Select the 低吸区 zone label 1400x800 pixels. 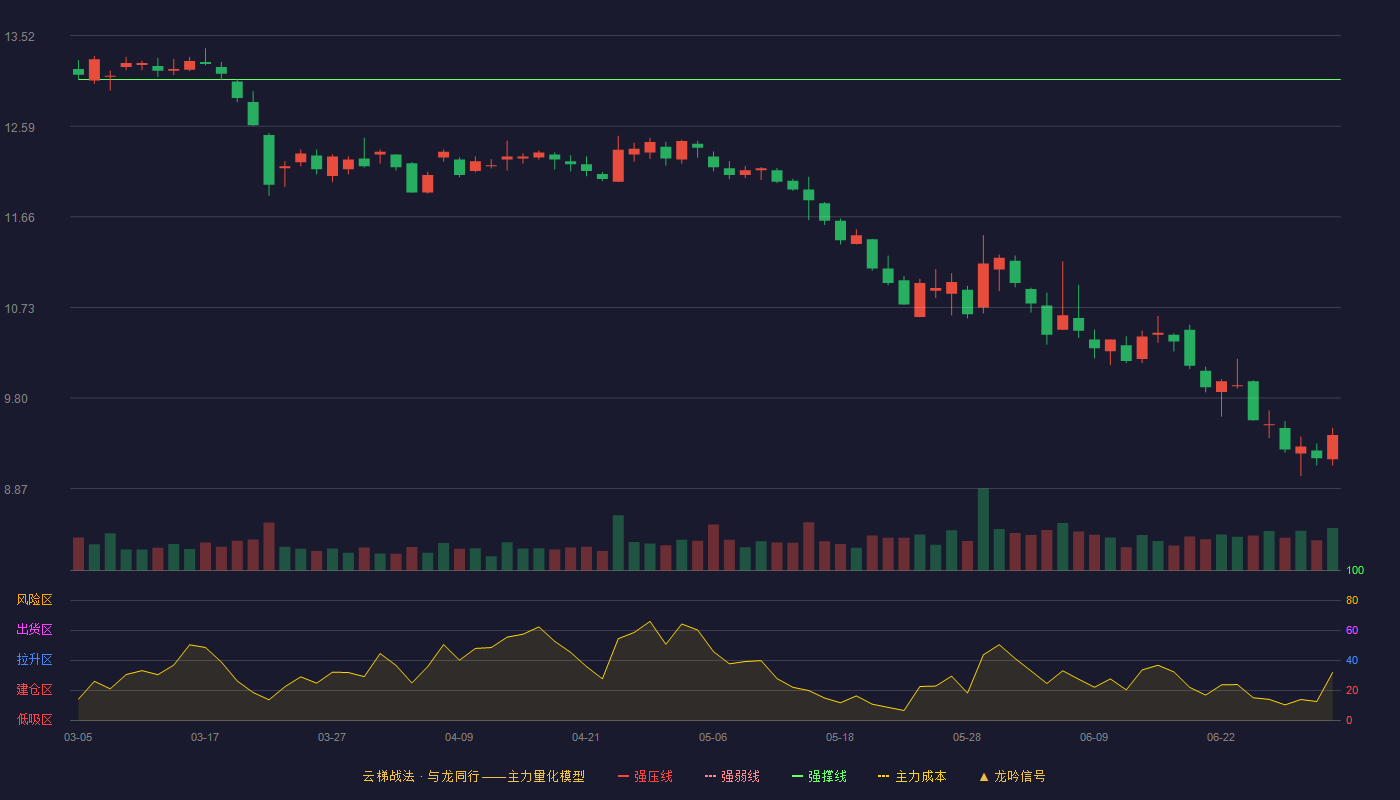coord(34,719)
